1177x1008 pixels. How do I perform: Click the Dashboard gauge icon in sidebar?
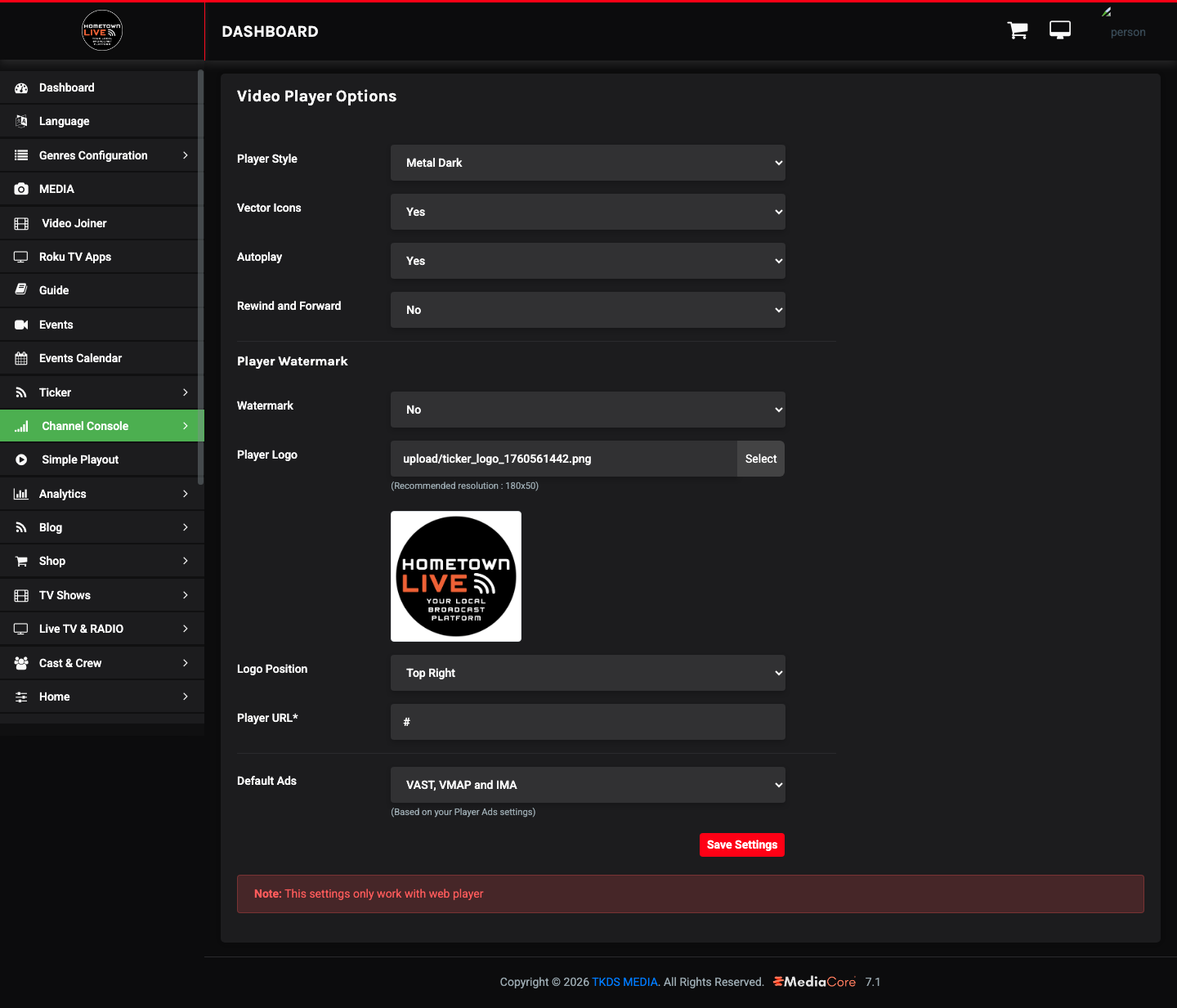(x=21, y=87)
